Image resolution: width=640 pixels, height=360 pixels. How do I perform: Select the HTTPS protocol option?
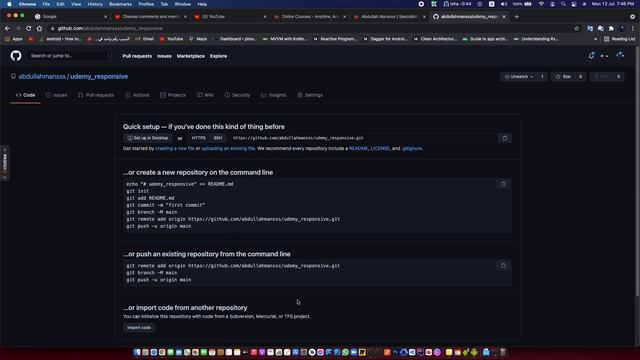199,138
